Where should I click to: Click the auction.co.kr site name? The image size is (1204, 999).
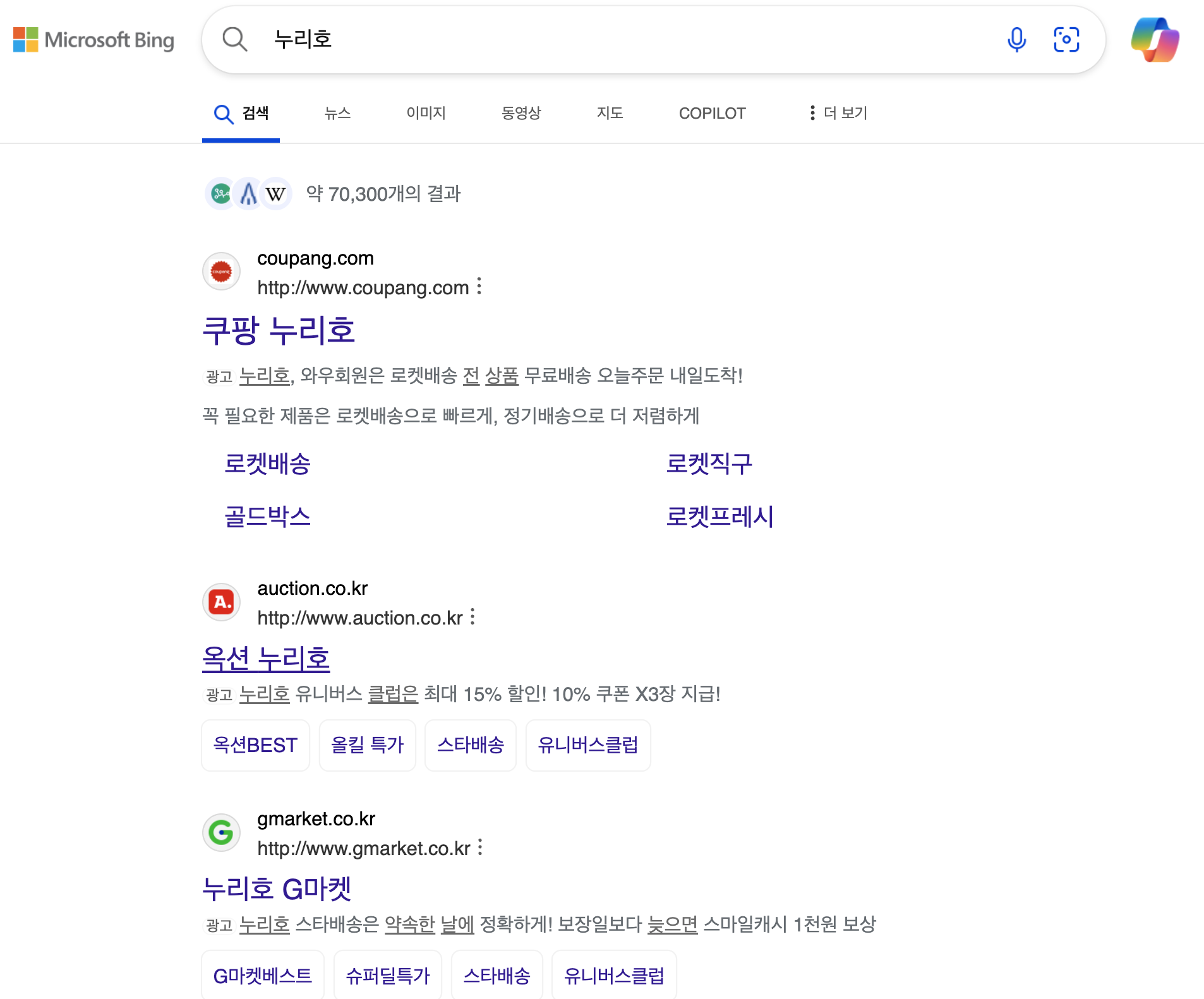point(312,589)
